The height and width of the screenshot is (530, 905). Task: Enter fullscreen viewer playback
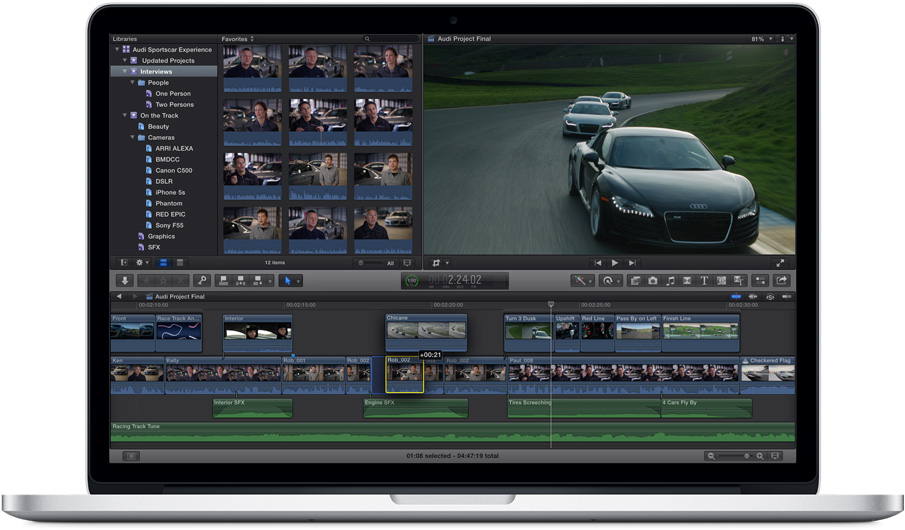click(x=780, y=263)
